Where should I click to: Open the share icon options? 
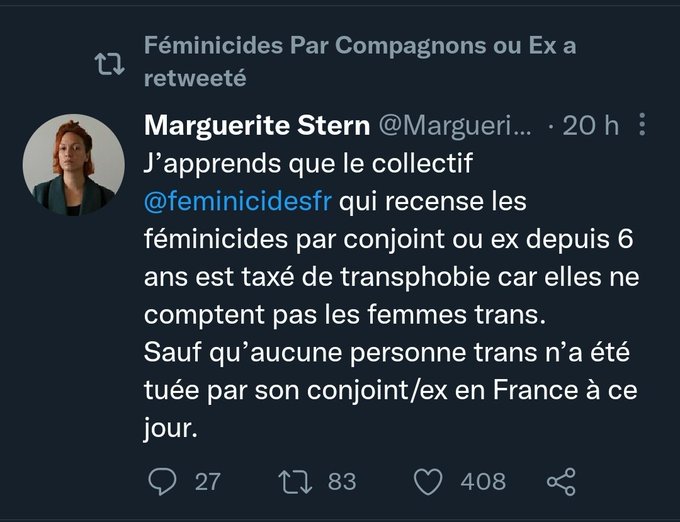[562, 482]
